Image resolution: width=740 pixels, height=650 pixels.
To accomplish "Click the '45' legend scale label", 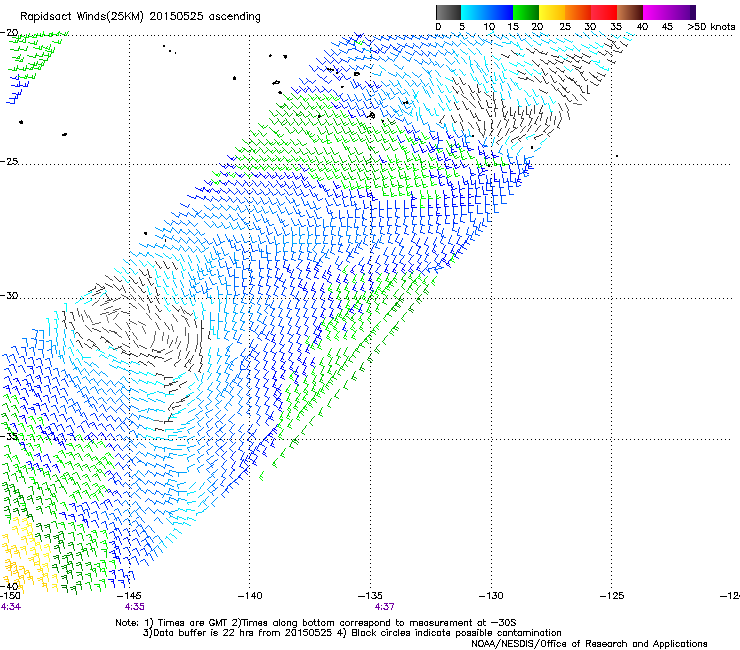I will click(x=667, y=26).
